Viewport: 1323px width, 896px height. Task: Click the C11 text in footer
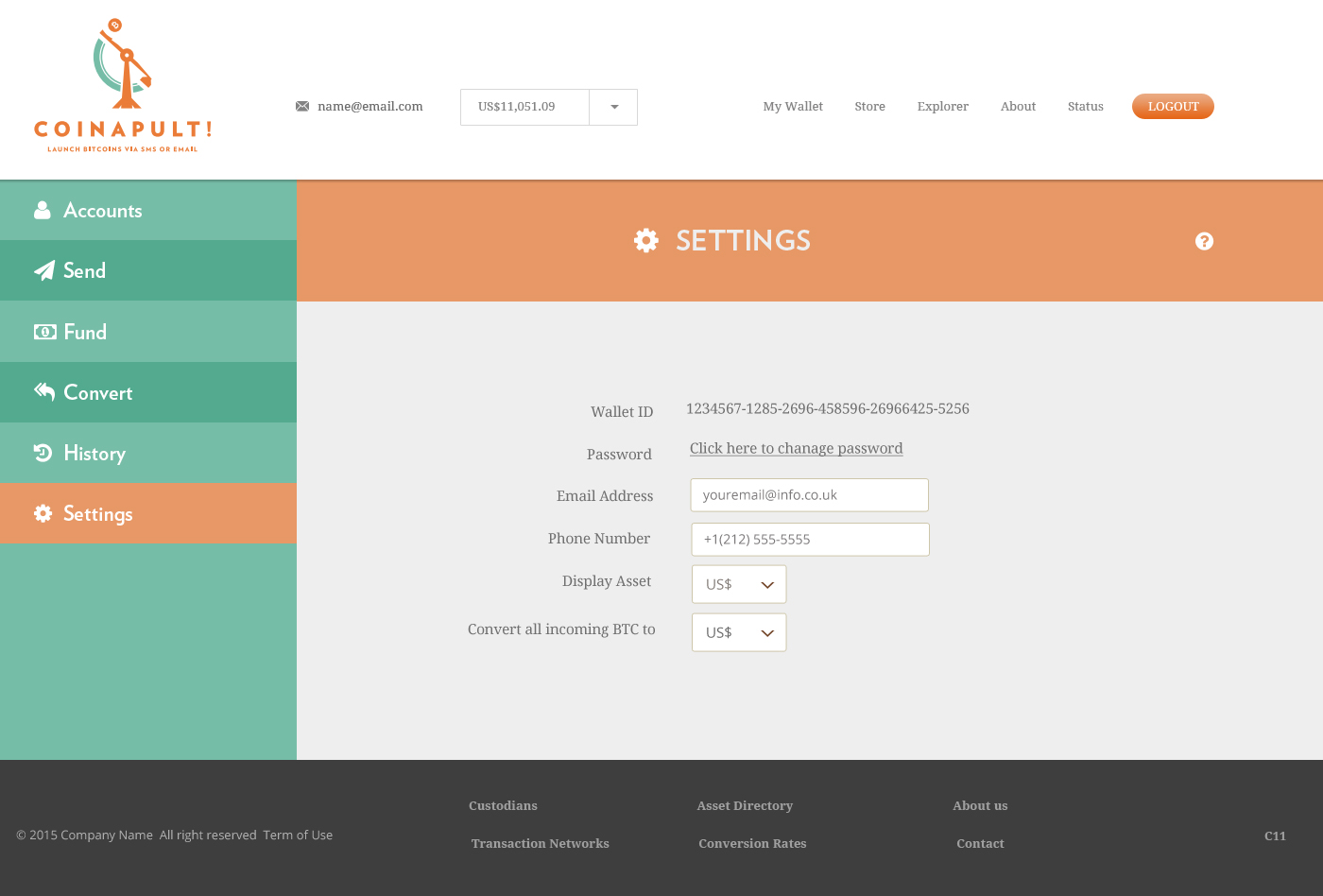1275,836
